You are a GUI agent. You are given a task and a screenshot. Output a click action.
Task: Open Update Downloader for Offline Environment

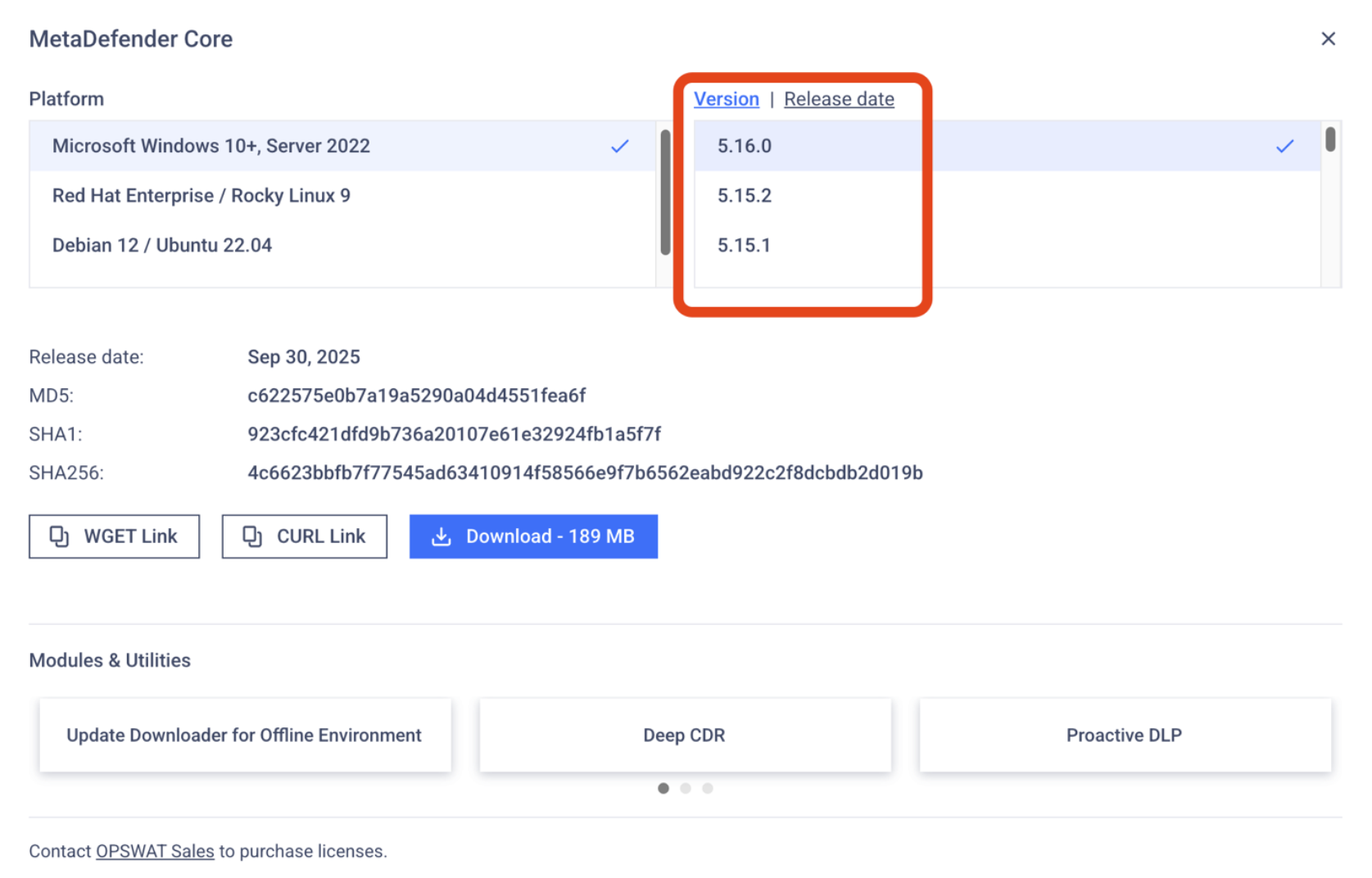[x=244, y=735]
